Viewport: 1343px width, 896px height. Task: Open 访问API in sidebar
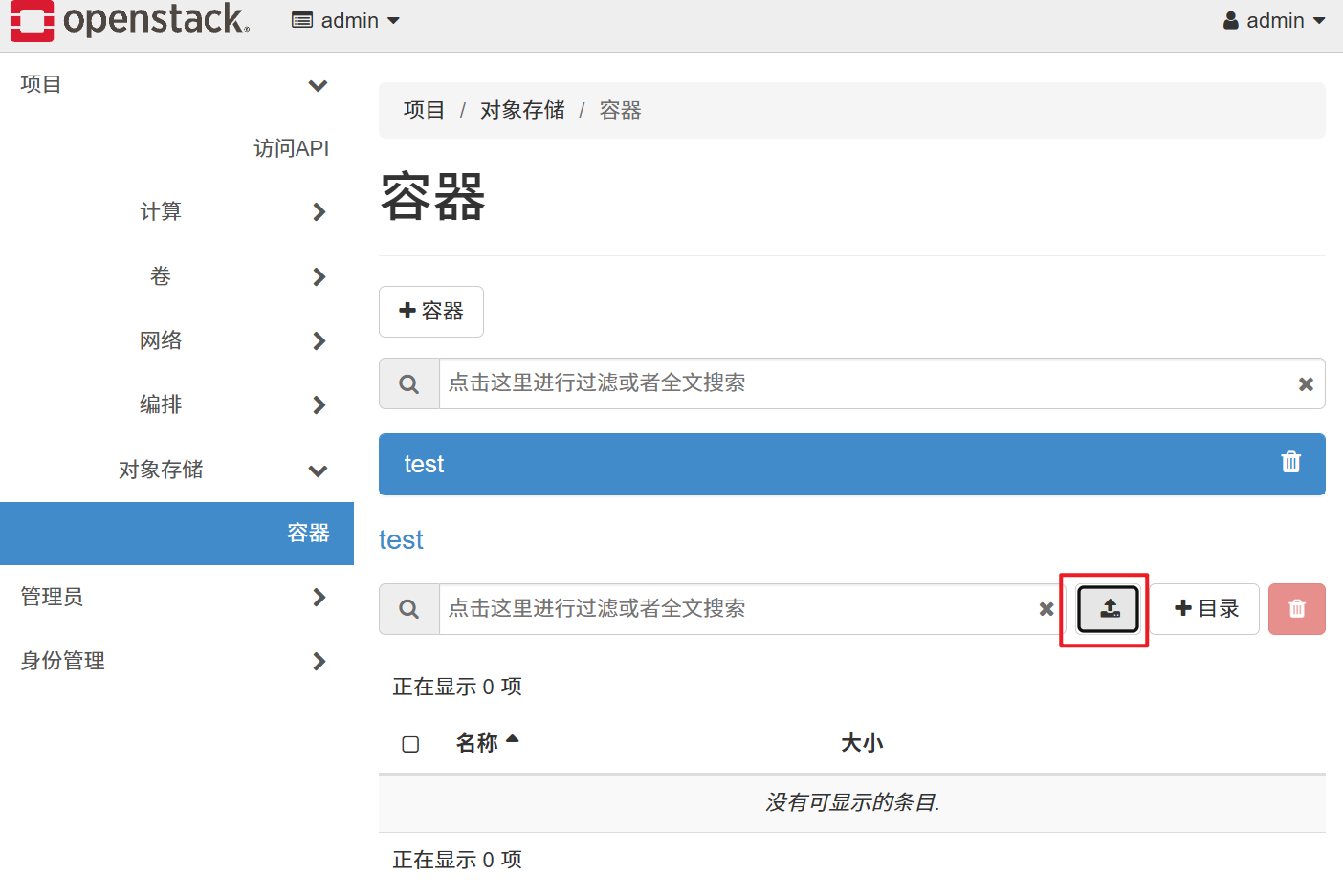tap(291, 148)
